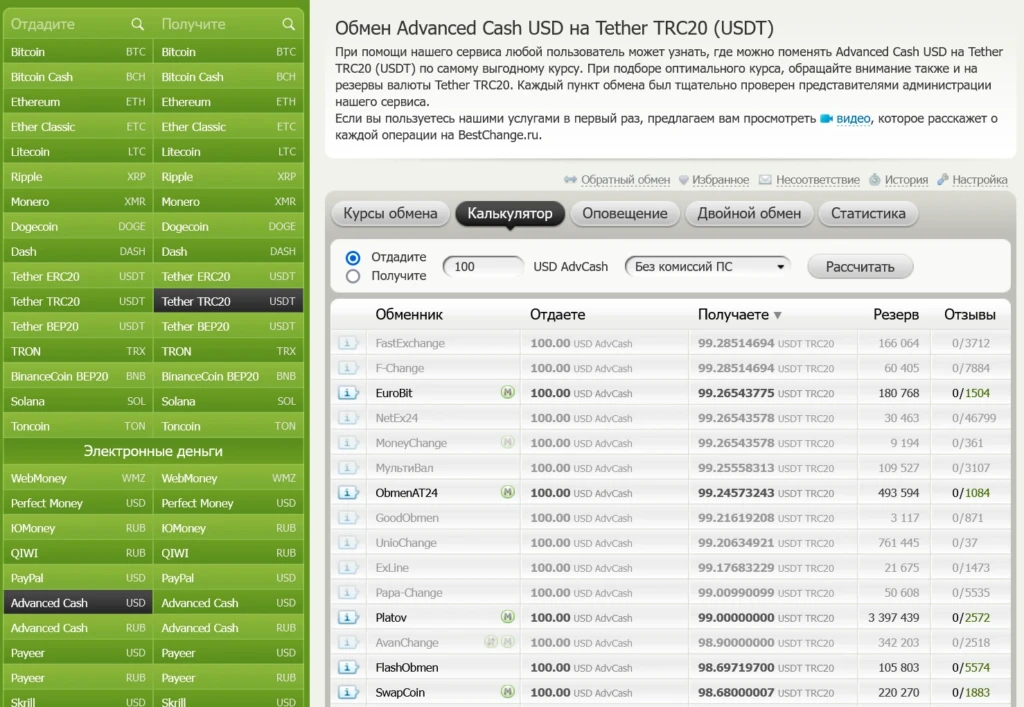Click the amount input field showing 100
The width and height of the screenshot is (1024, 707).
(x=483, y=266)
